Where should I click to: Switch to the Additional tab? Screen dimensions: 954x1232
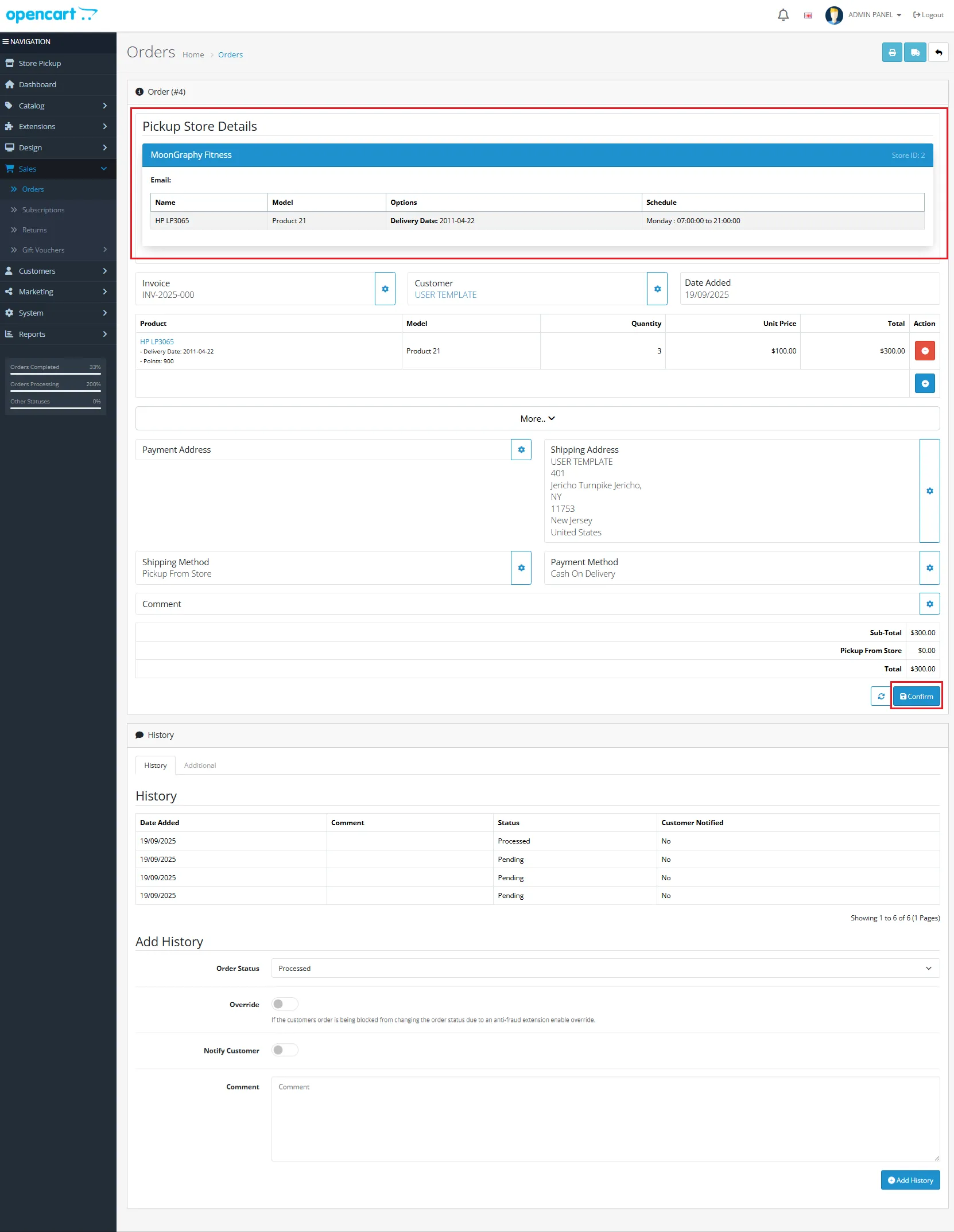pos(200,765)
